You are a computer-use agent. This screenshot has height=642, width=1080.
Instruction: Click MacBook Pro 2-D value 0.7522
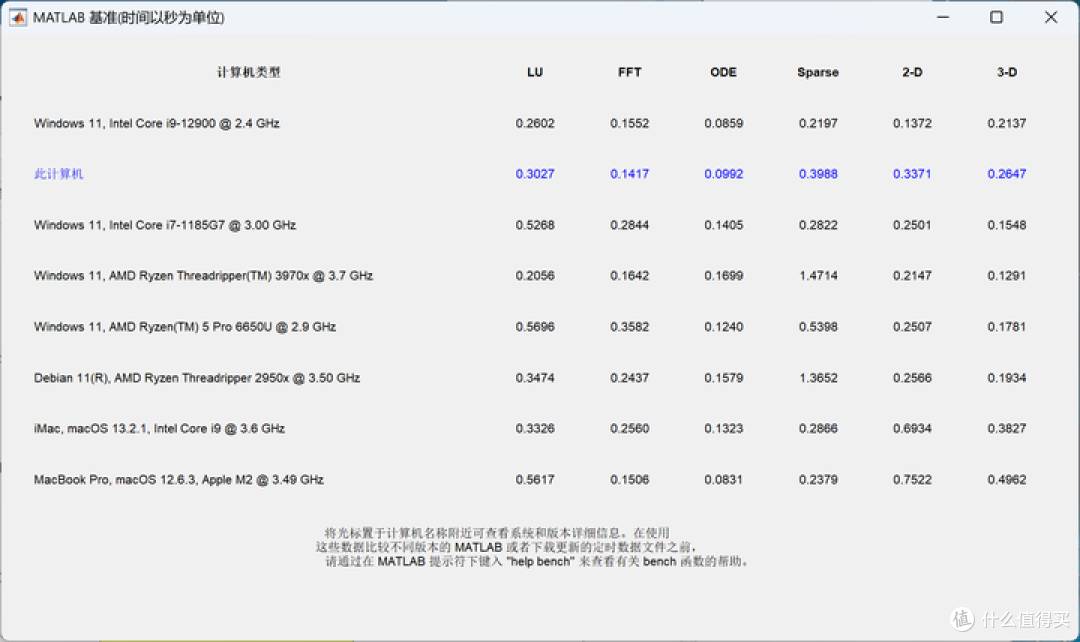(x=912, y=479)
